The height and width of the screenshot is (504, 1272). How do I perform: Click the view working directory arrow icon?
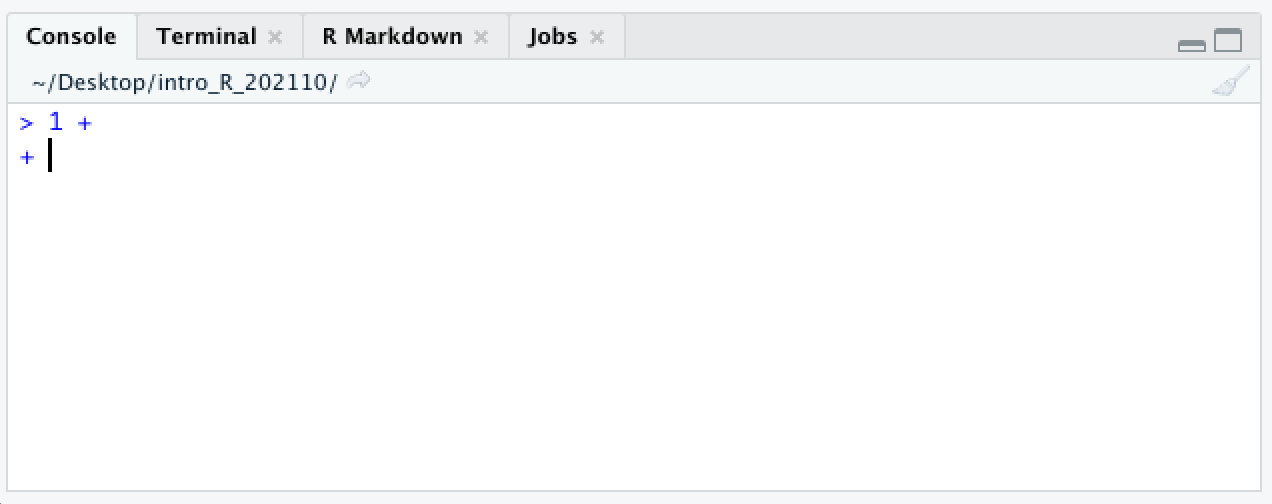pyautogui.click(x=359, y=81)
